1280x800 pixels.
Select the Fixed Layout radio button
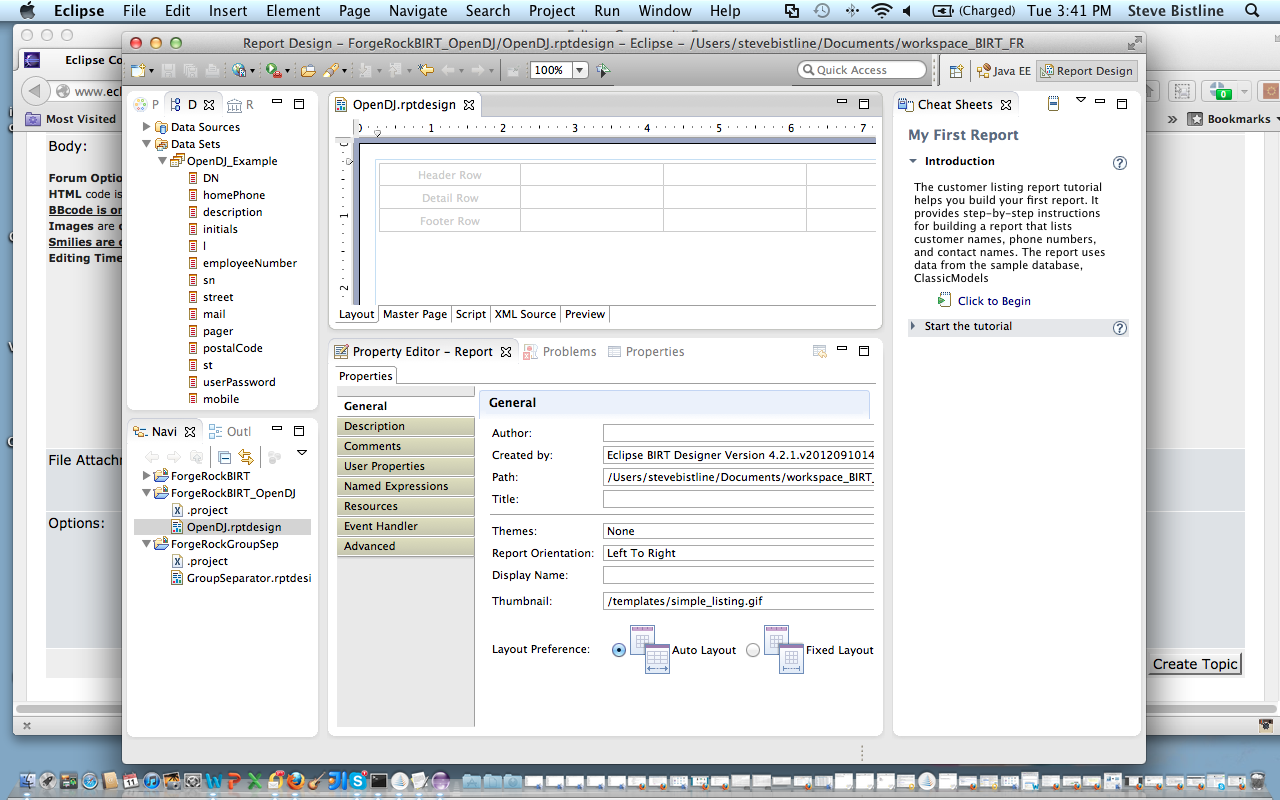pyautogui.click(x=753, y=650)
